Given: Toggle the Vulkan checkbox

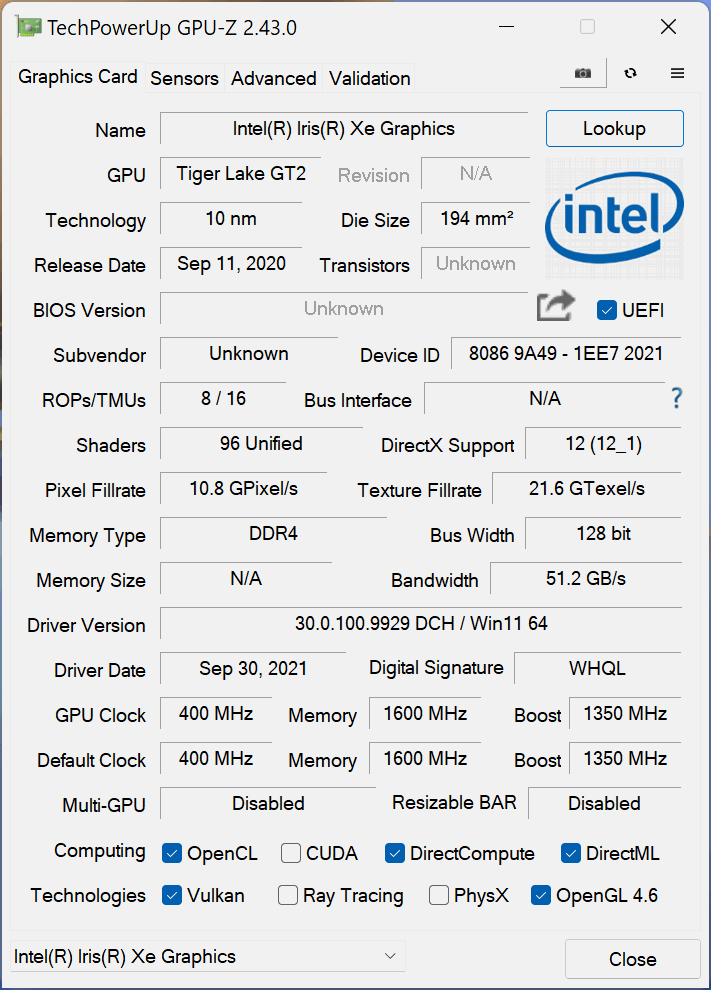Looking at the screenshot, I should coord(172,895).
